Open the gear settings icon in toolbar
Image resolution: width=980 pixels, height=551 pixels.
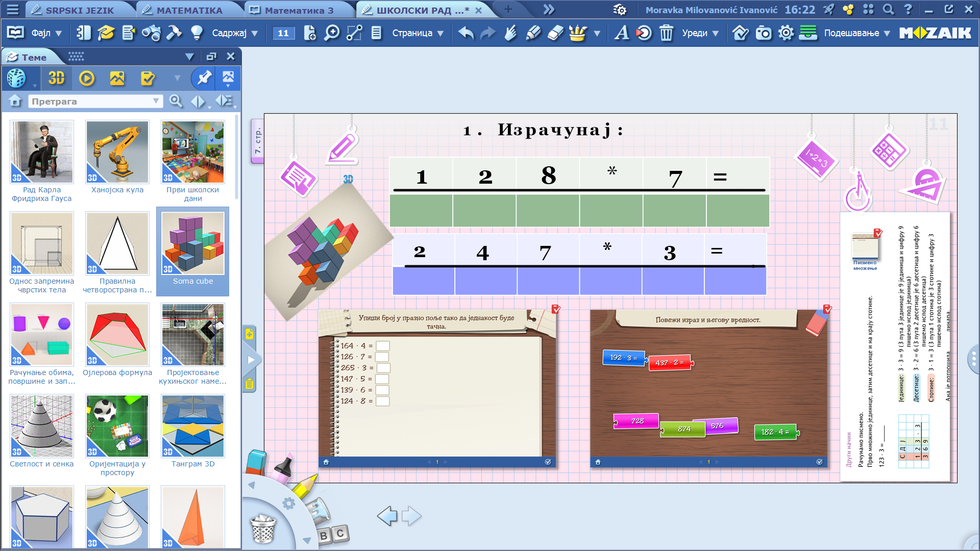tap(786, 33)
